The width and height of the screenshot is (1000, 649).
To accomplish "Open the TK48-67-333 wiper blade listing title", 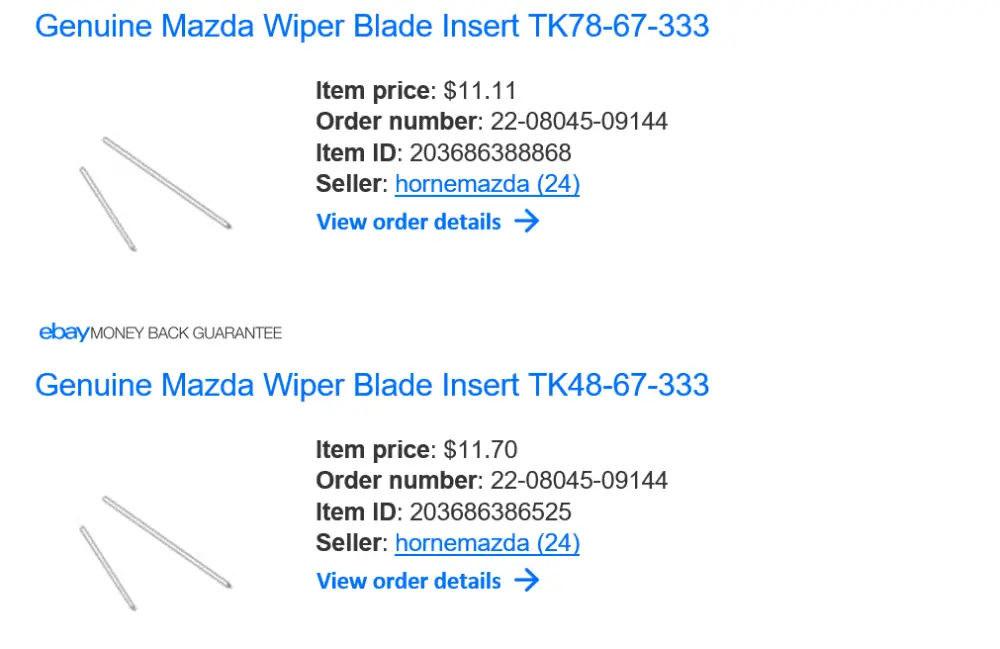I will click(x=372, y=385).
